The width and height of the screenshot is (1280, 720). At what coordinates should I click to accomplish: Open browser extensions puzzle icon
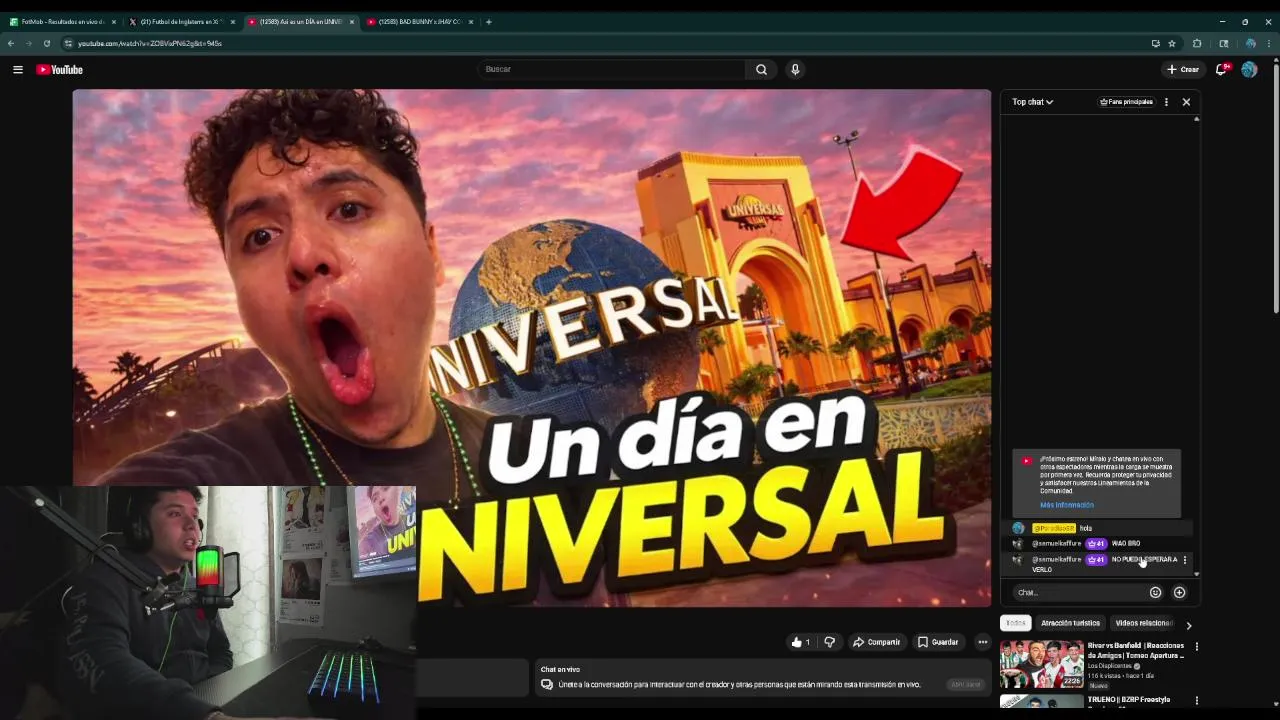[x=1197, y=43]
